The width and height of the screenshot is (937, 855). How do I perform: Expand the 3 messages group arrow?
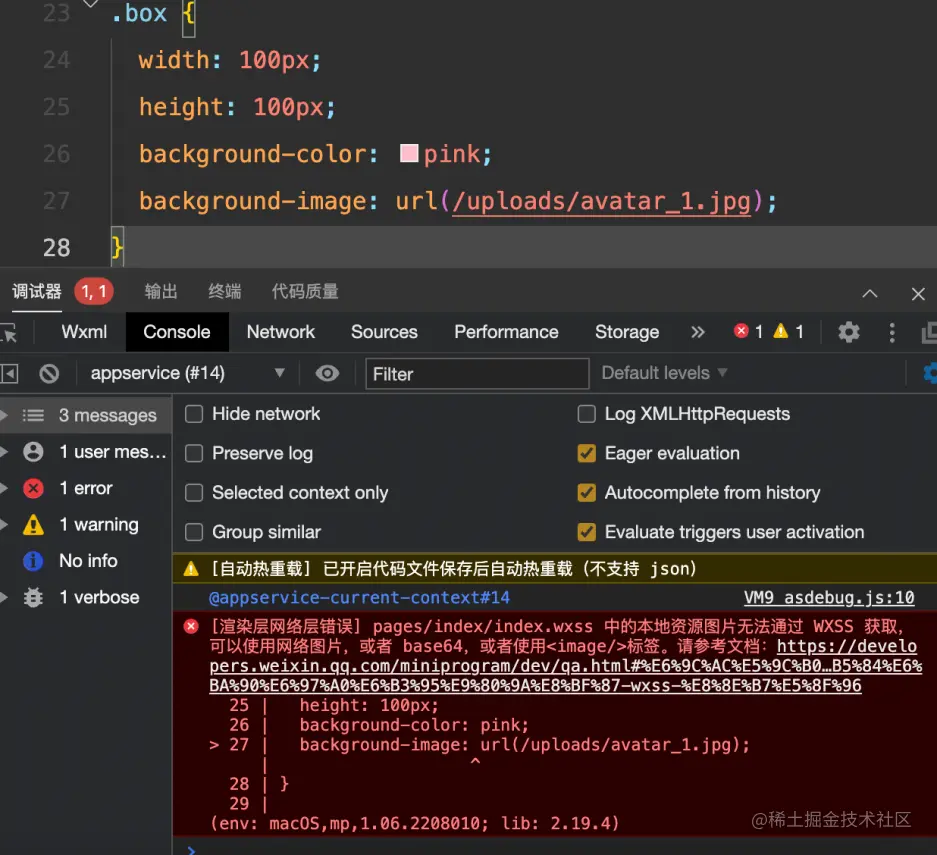tap(4, 415)
